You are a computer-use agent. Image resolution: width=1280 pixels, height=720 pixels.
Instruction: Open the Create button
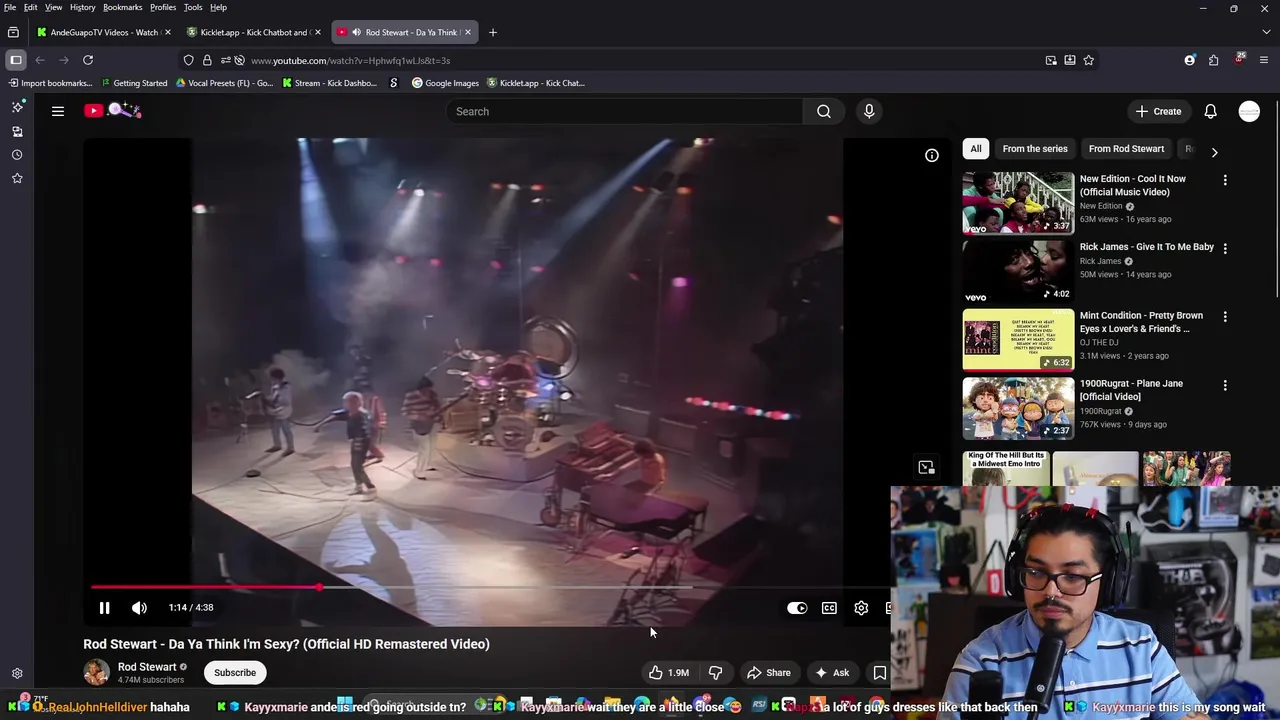pos(1158,112)
